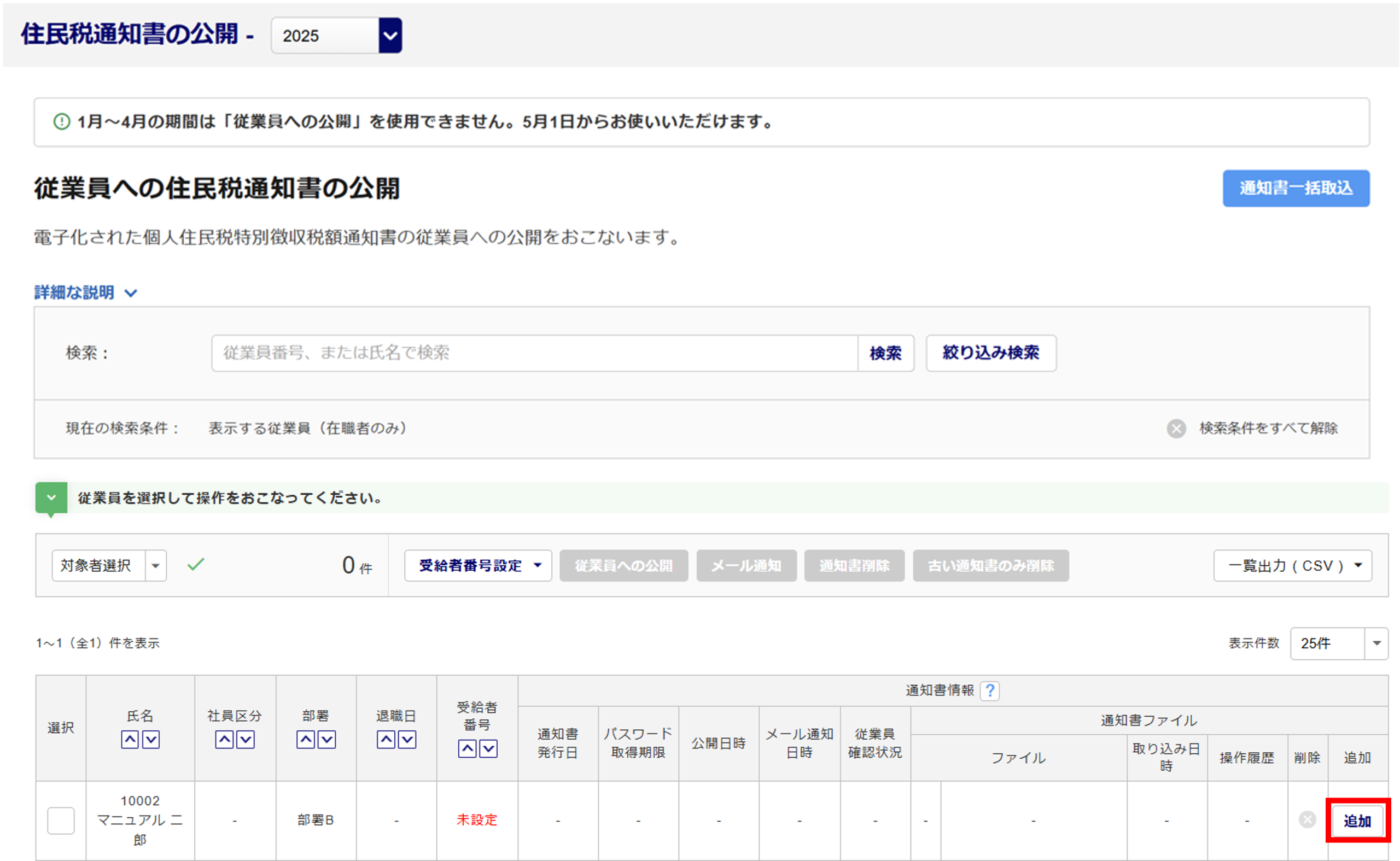Click 通知書一括取込 button

(x=1295, y=188)
